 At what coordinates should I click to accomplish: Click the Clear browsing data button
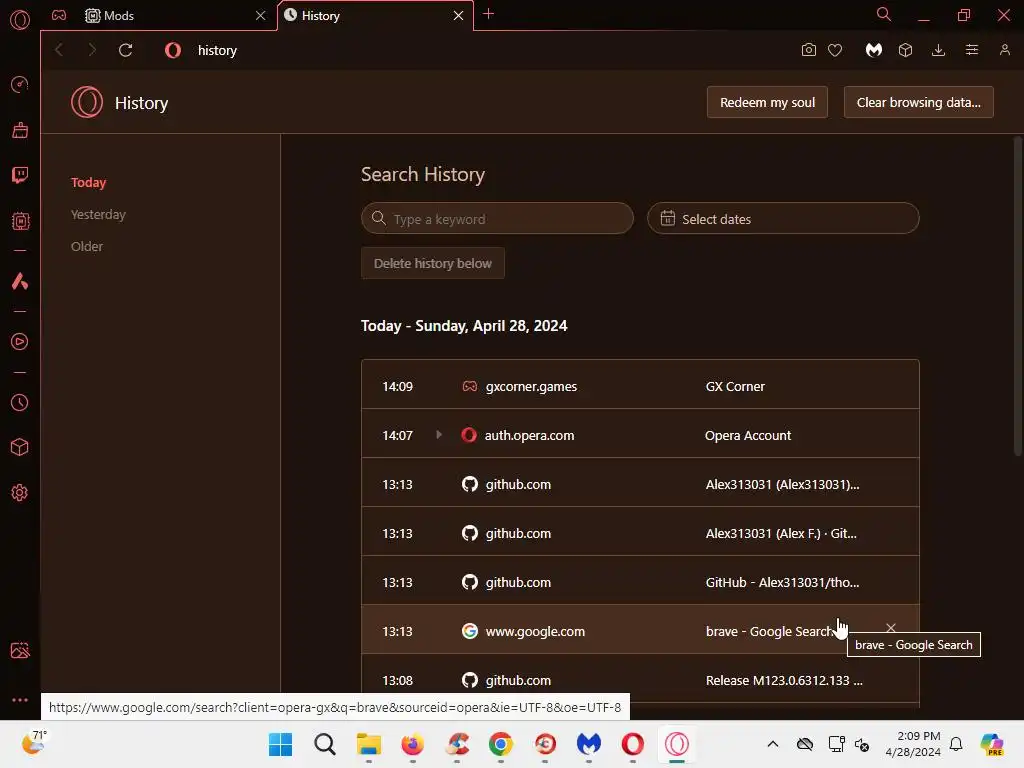pos(918,103)
